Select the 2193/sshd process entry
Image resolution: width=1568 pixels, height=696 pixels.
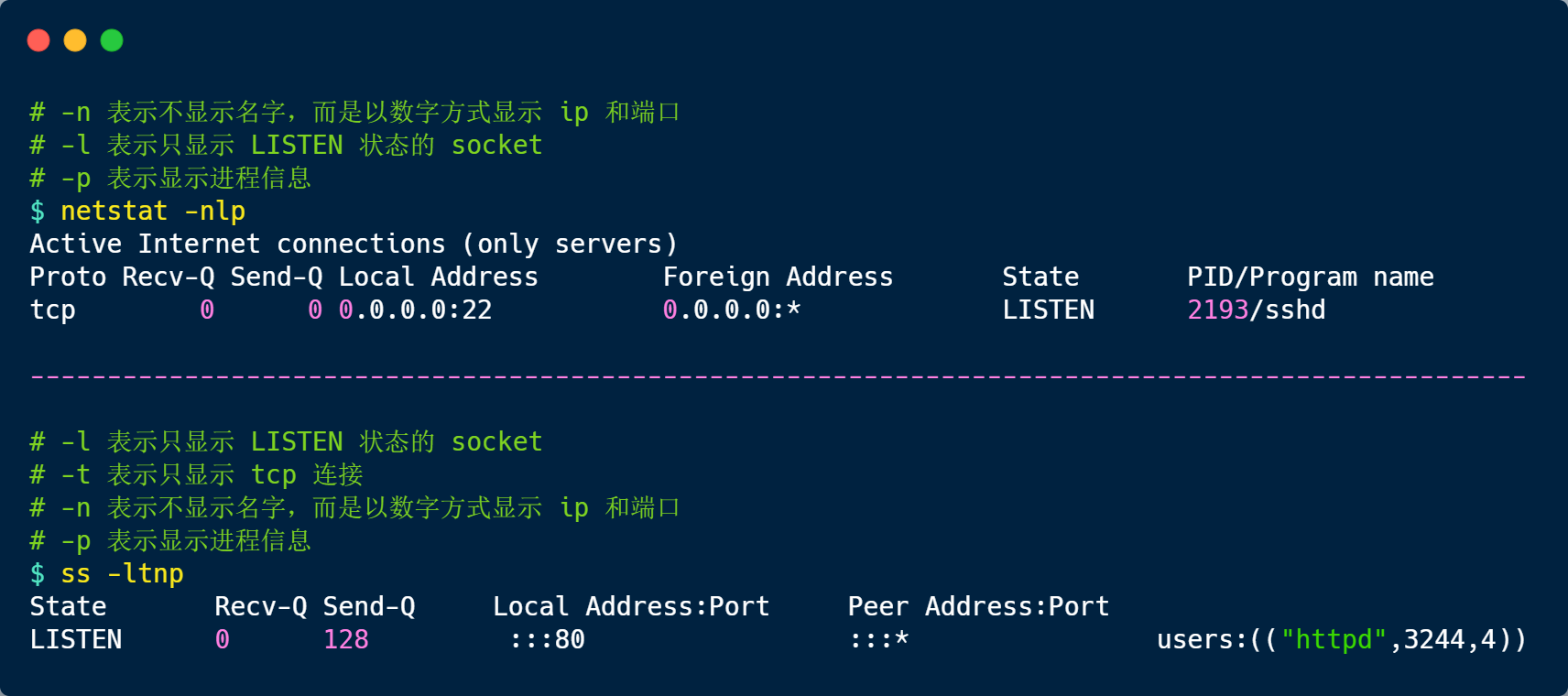[x=1256, y=310]
